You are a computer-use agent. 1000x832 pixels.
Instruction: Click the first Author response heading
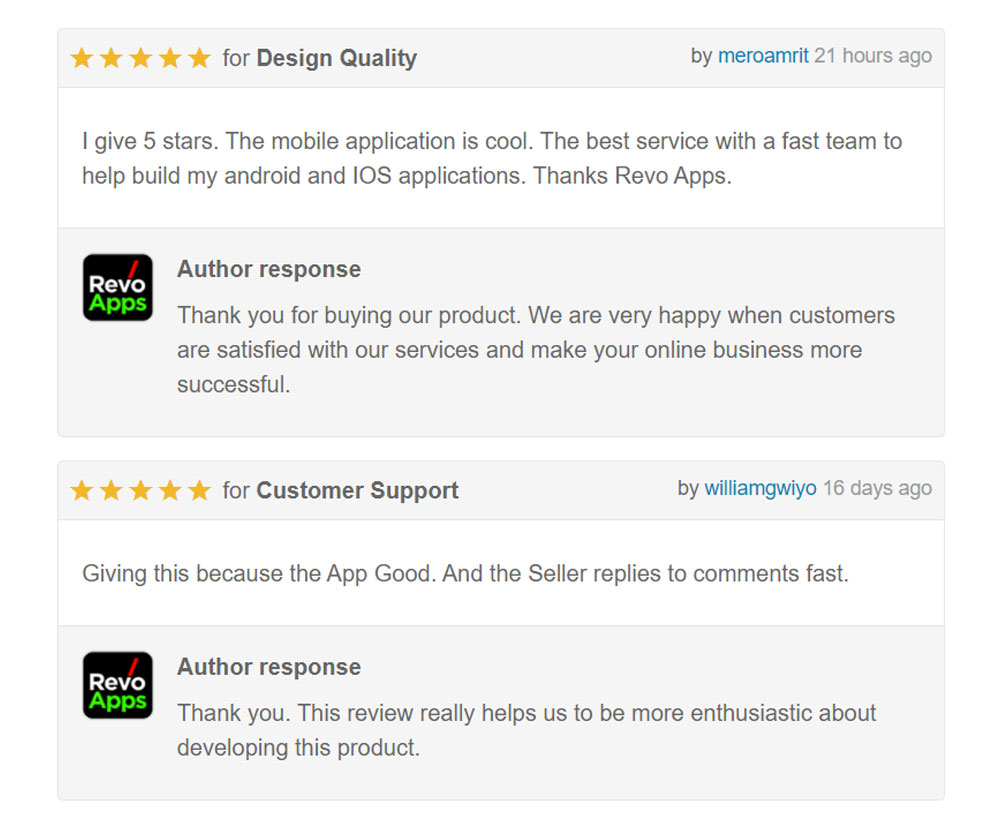pos(269,269)
